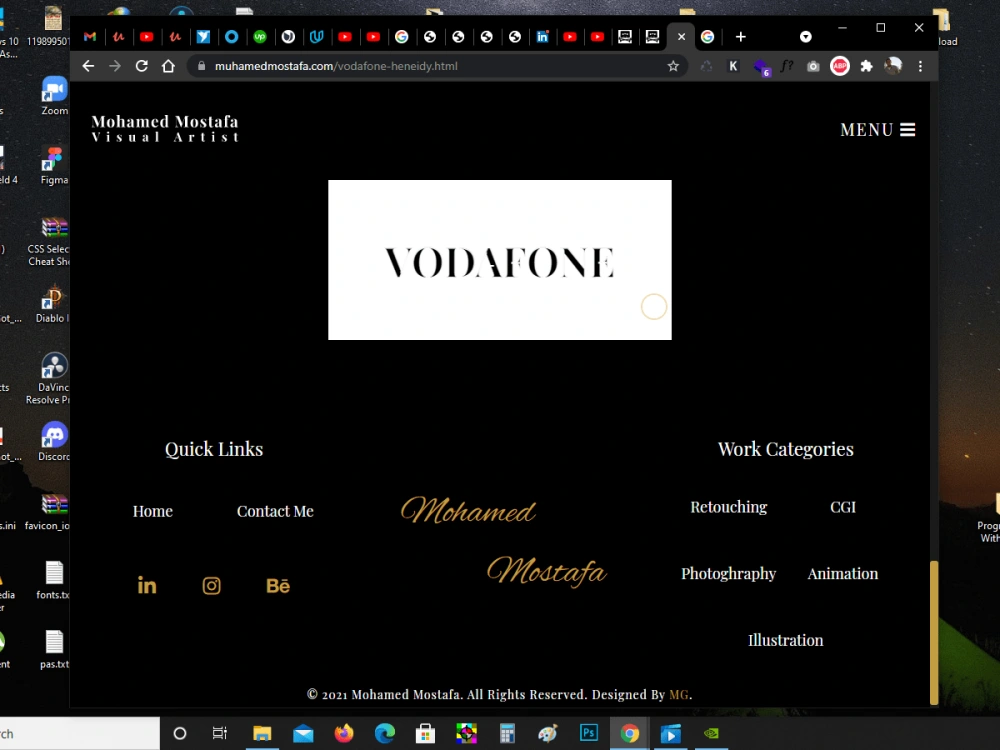Image resolution: width=1000 pixels, height=750 pixels.
Task: Reload the page with the refresh icon
Action: tap(142, 66)
